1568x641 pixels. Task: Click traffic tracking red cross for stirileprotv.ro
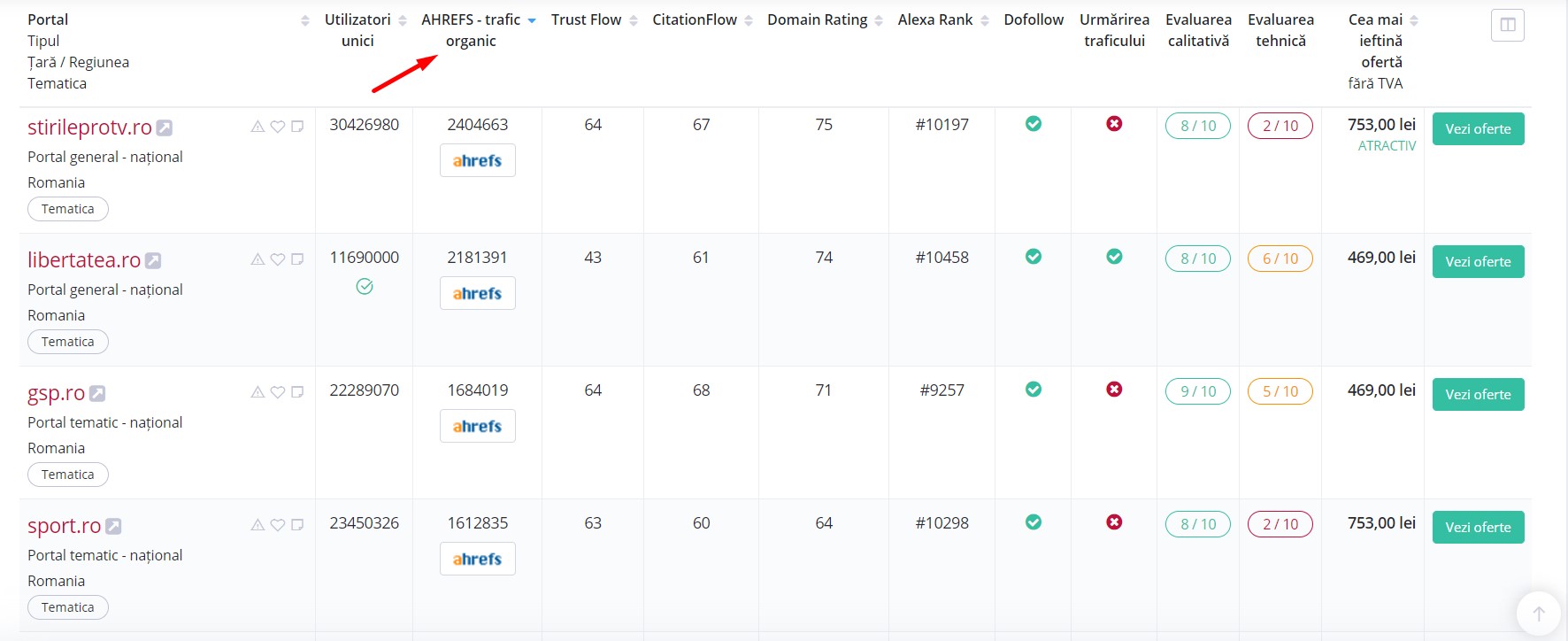click(x=1115, y=124)
